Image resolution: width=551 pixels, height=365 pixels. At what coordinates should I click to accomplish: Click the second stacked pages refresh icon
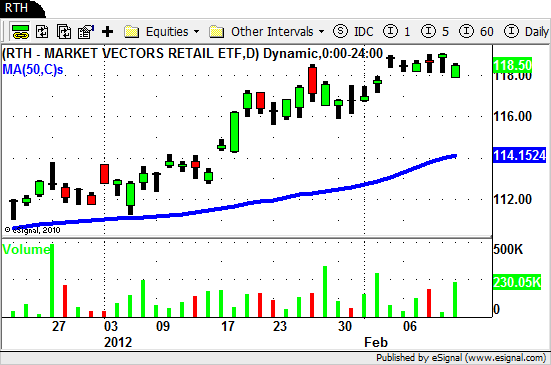(64, 32)
